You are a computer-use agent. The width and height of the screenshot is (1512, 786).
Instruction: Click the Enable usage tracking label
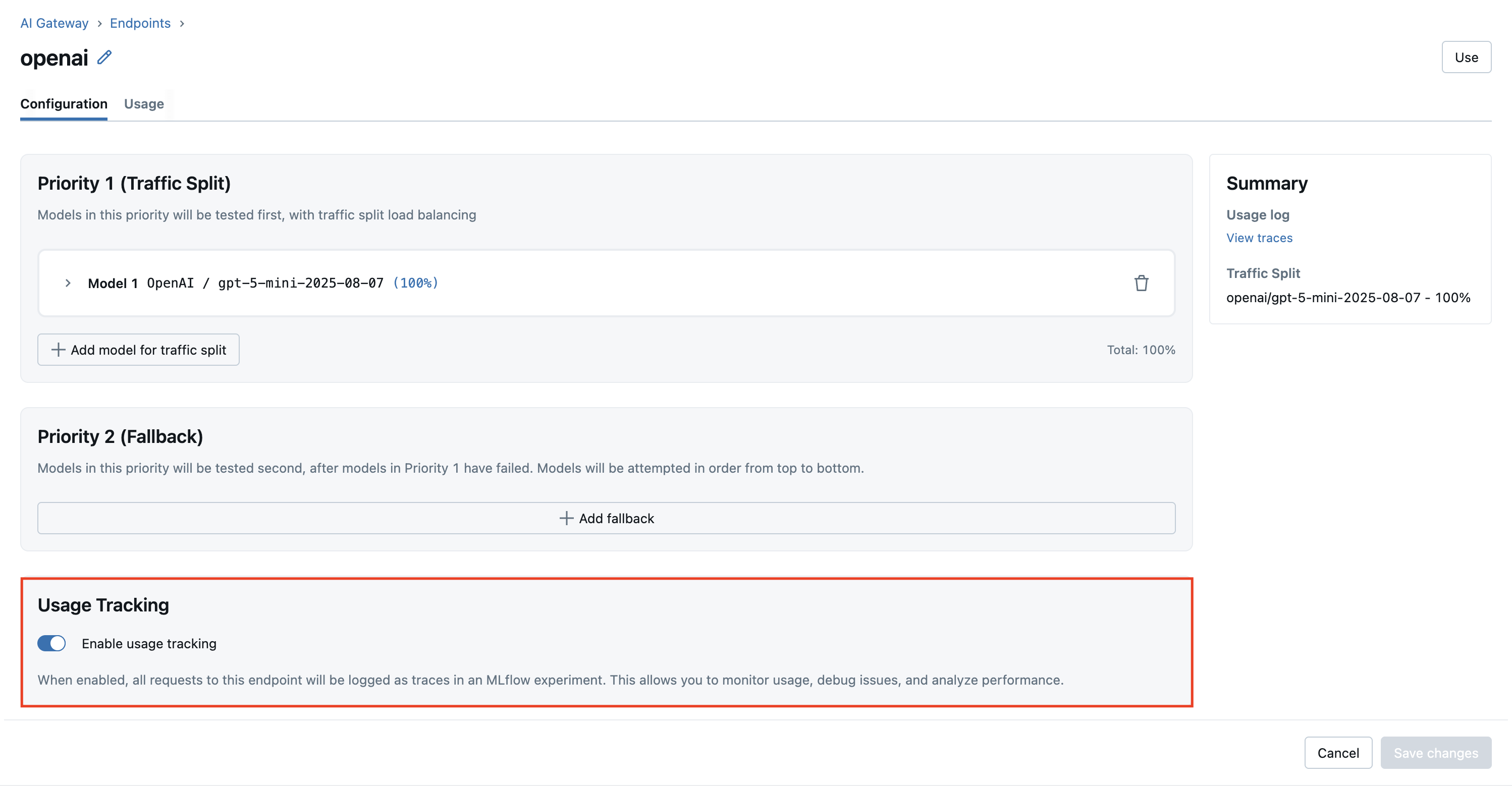click(x=149, y=643)
